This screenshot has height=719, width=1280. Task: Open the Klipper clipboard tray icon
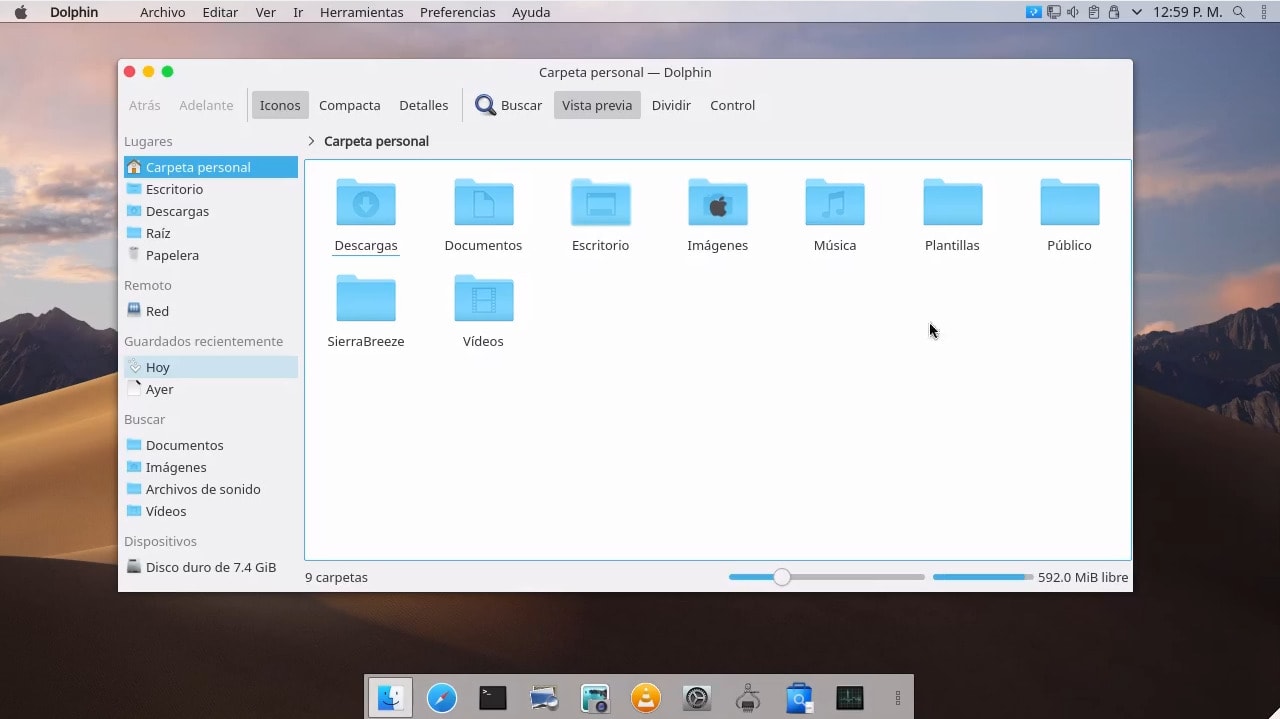pyautogui.click(x=1093, y=12)
